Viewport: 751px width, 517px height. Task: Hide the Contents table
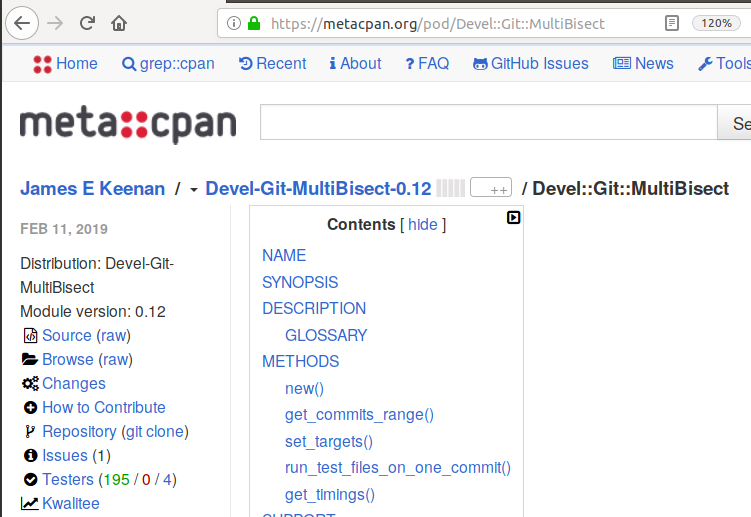422,225
